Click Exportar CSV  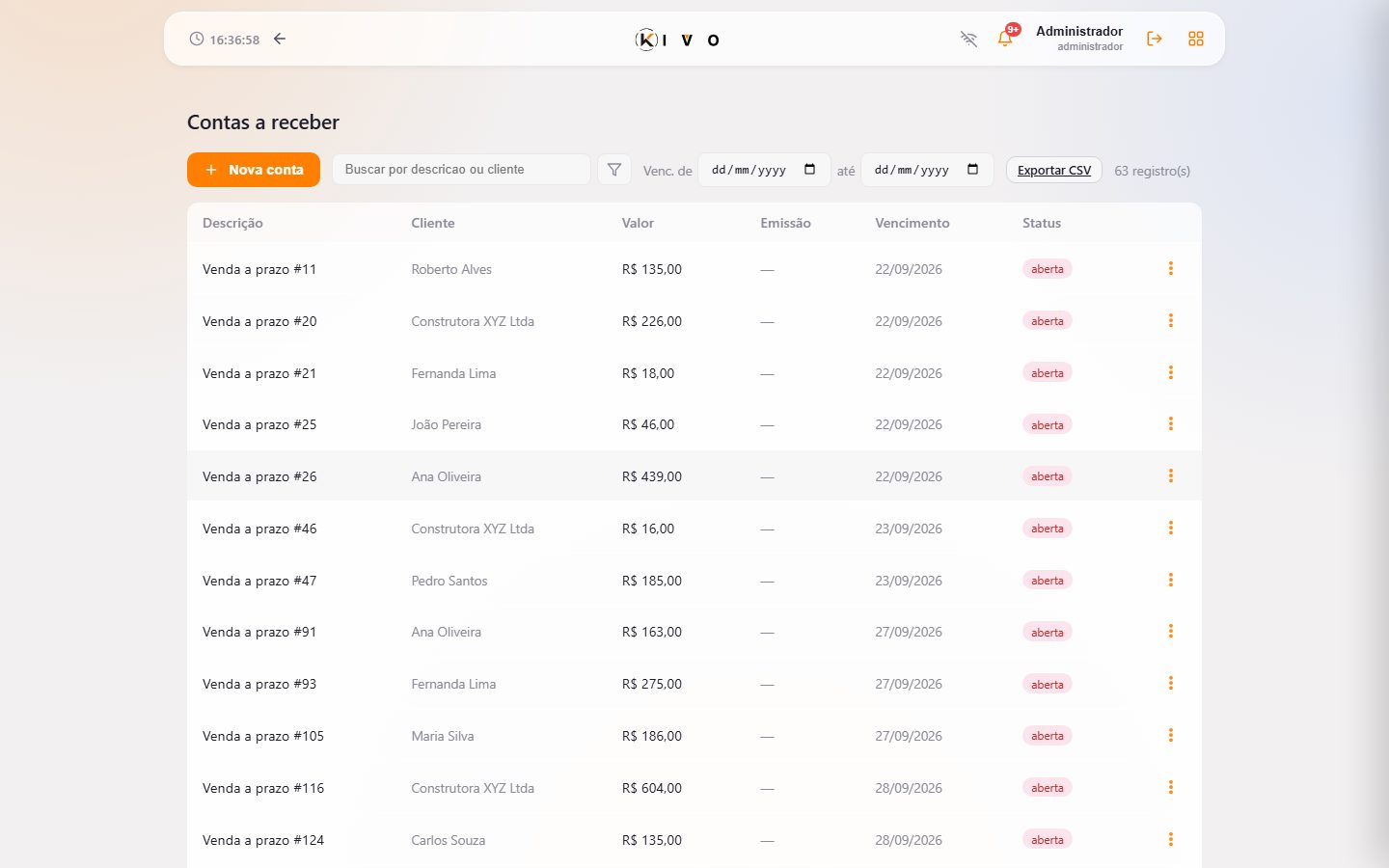(x=1054, y=170)
